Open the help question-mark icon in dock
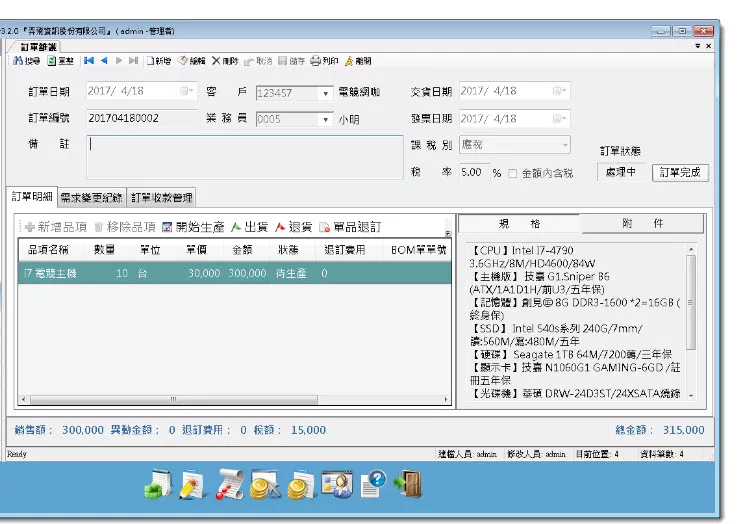 [x=371, y=485]
